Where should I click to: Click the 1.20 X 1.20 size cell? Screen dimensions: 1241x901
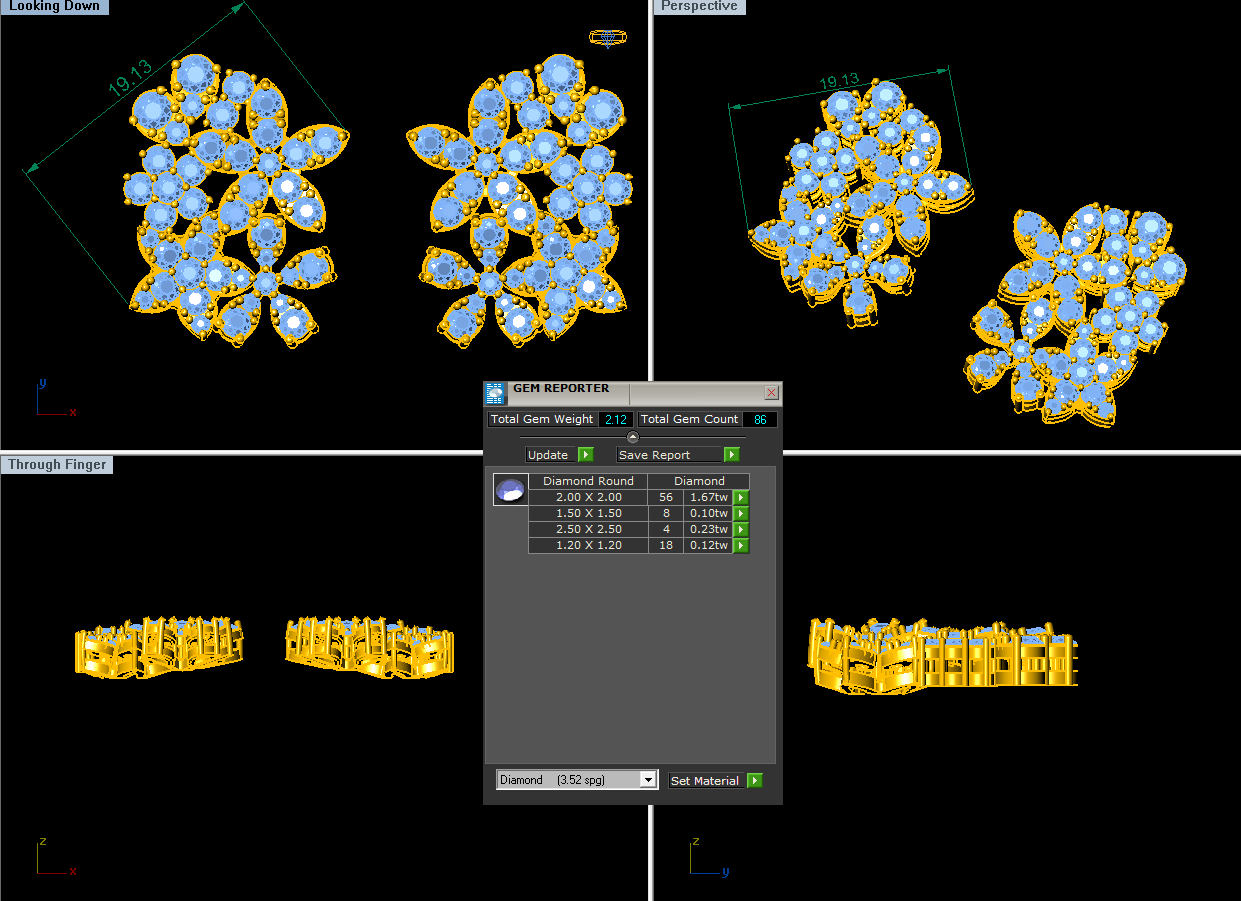(x=588, y=545)
